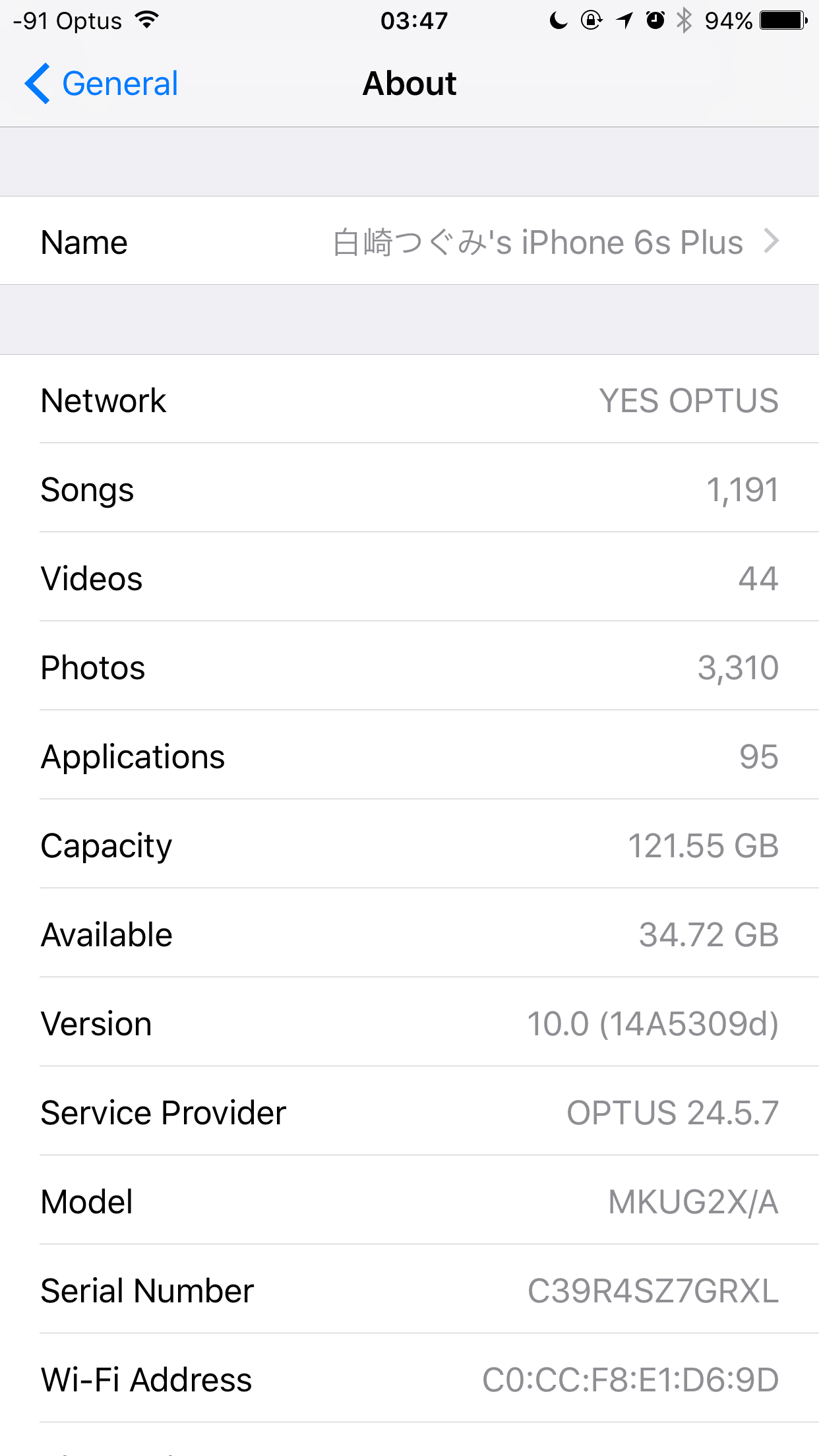
Task: Tap the Network row showing YES OPTUS
Action: coord(409,400)
